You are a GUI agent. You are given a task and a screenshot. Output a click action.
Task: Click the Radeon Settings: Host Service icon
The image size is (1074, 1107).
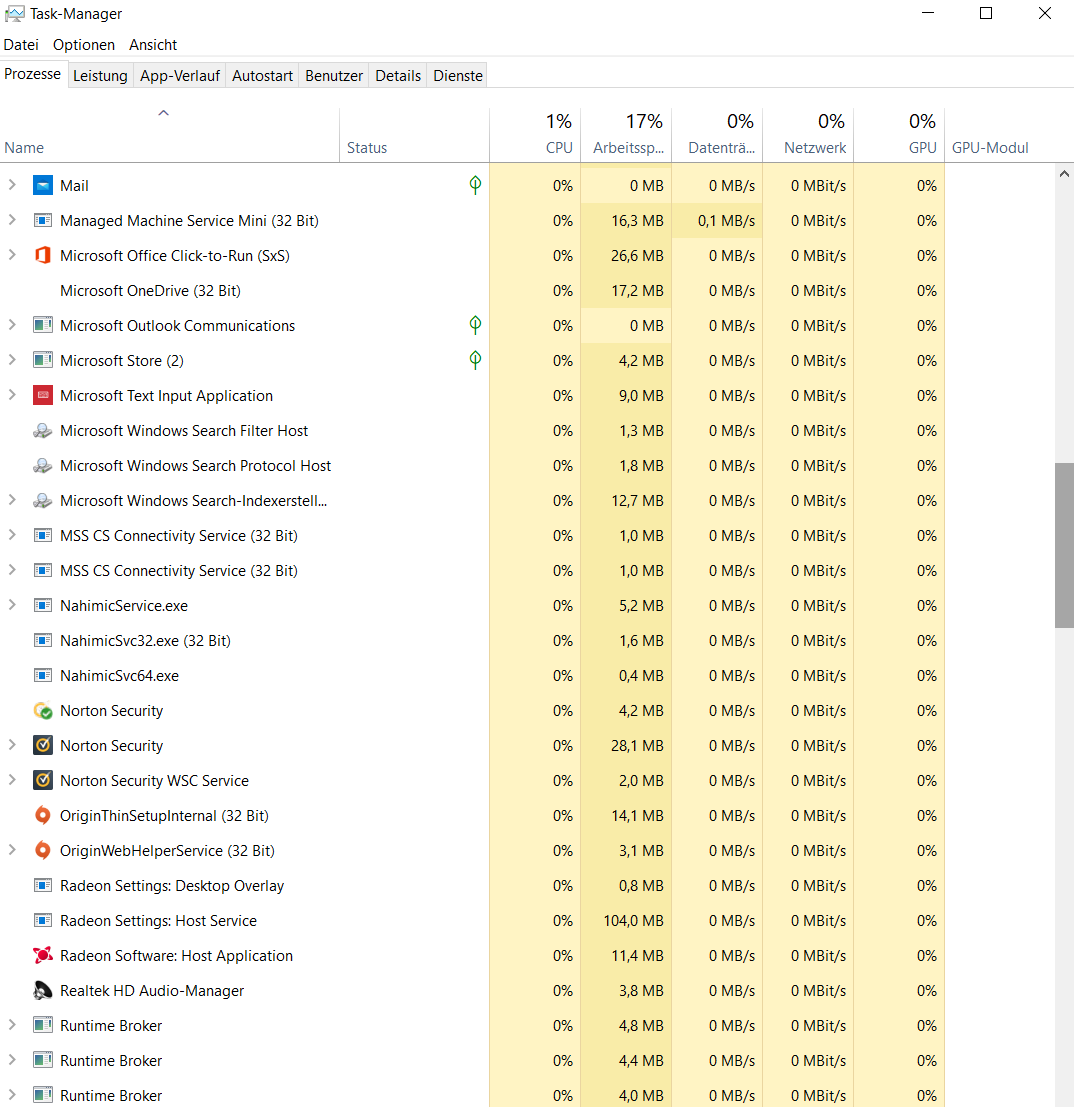43,921
